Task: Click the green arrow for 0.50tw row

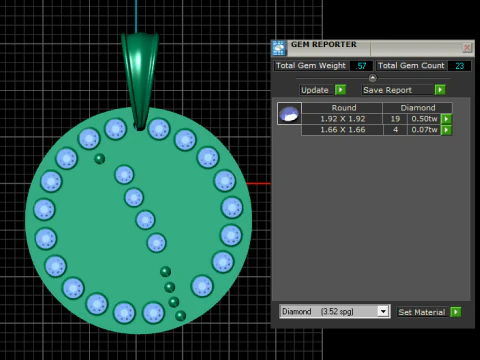Action: (446, 119)
